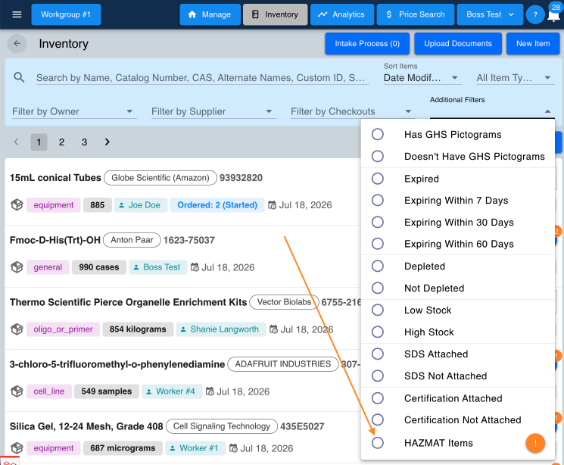Click the Workgroup #1 button
This screenshot has height=465, width=564.
(x=66, y=15)
